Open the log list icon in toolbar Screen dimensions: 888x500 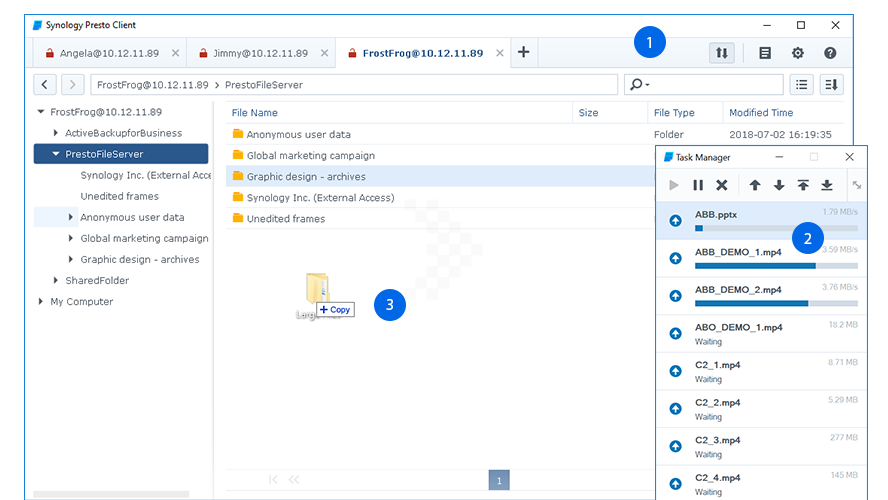click(765, 53)
